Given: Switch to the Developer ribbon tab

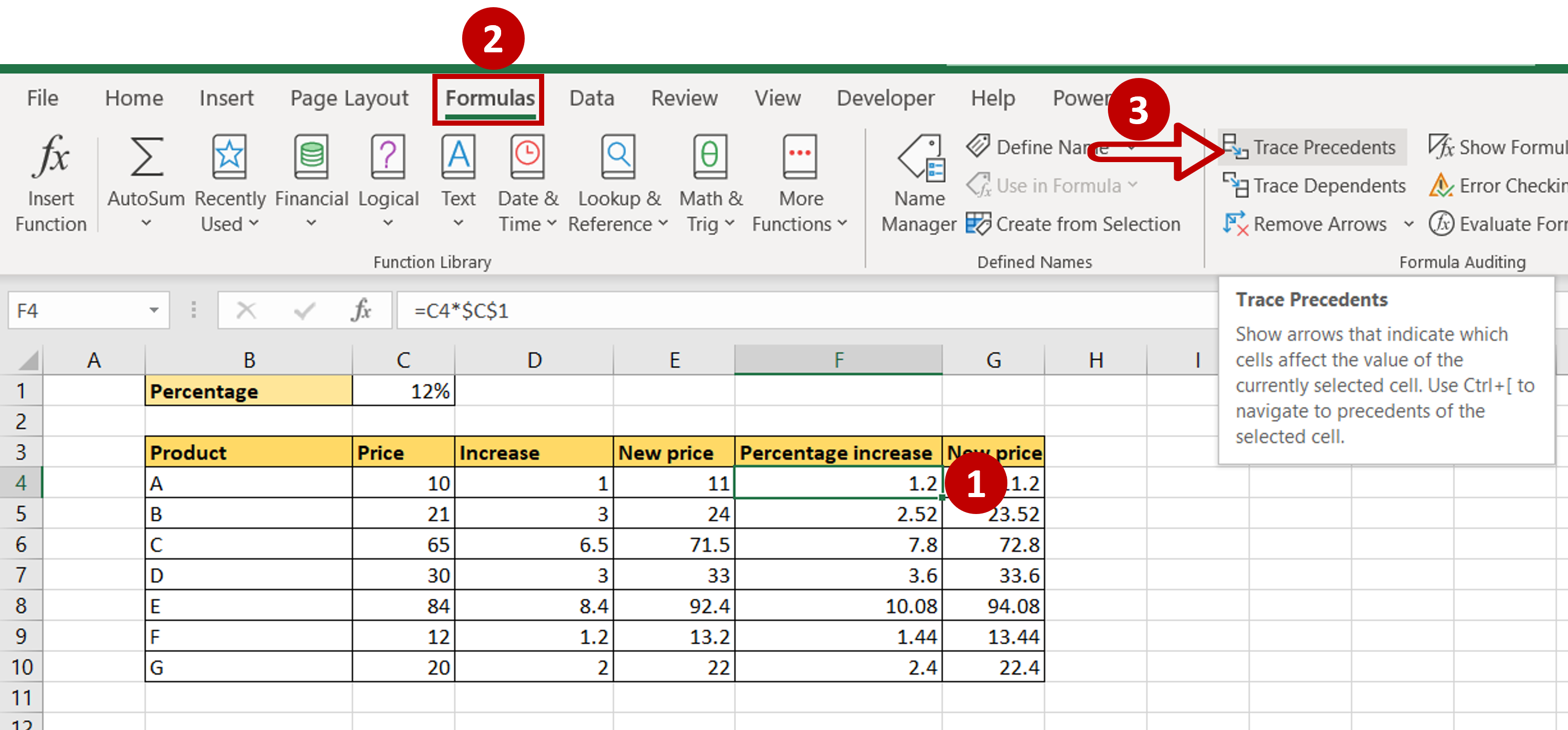Looking at the screenshot, I should (x=886, y=98).
